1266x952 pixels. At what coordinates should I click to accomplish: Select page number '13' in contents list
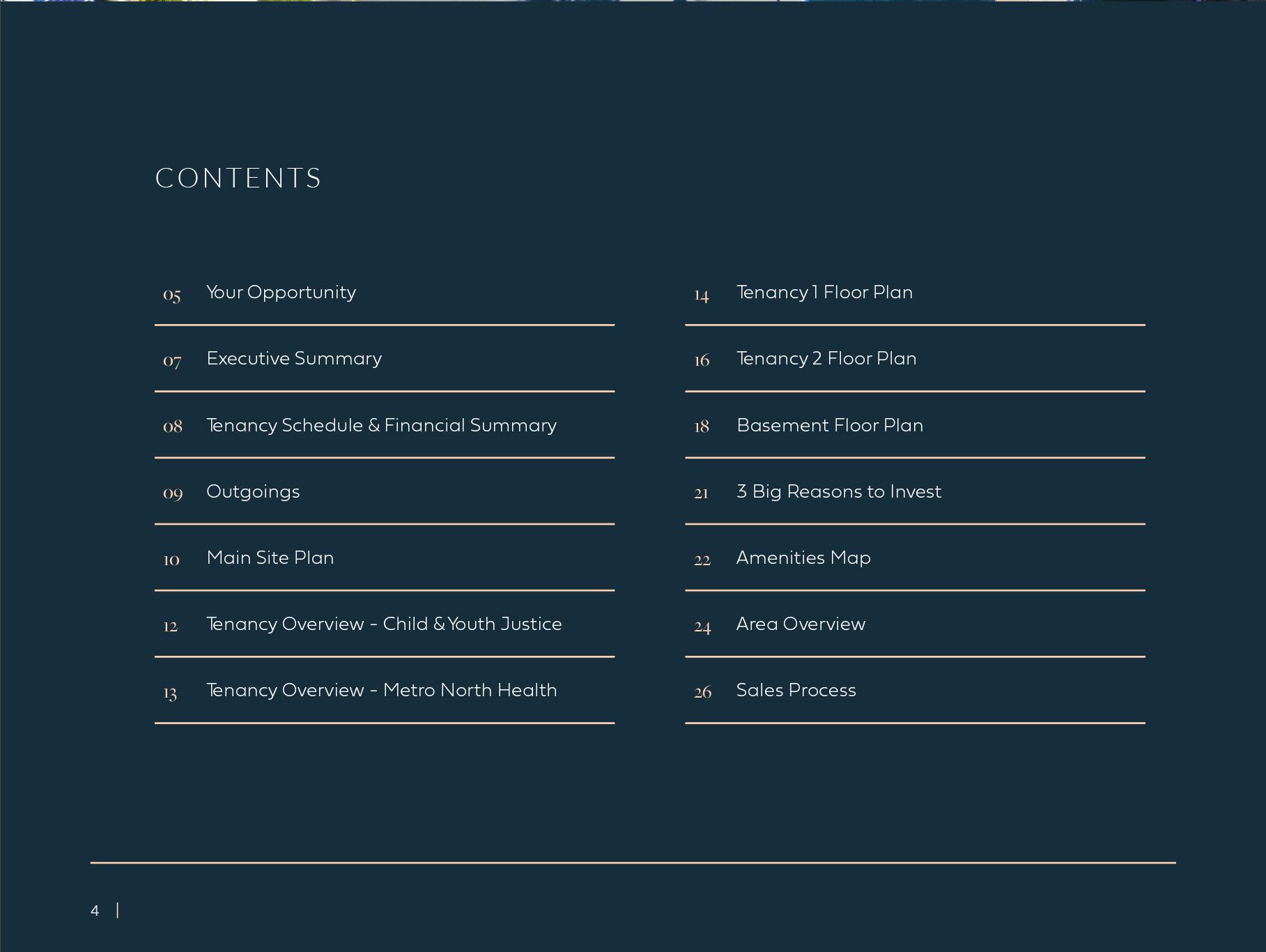click(170, 693)
